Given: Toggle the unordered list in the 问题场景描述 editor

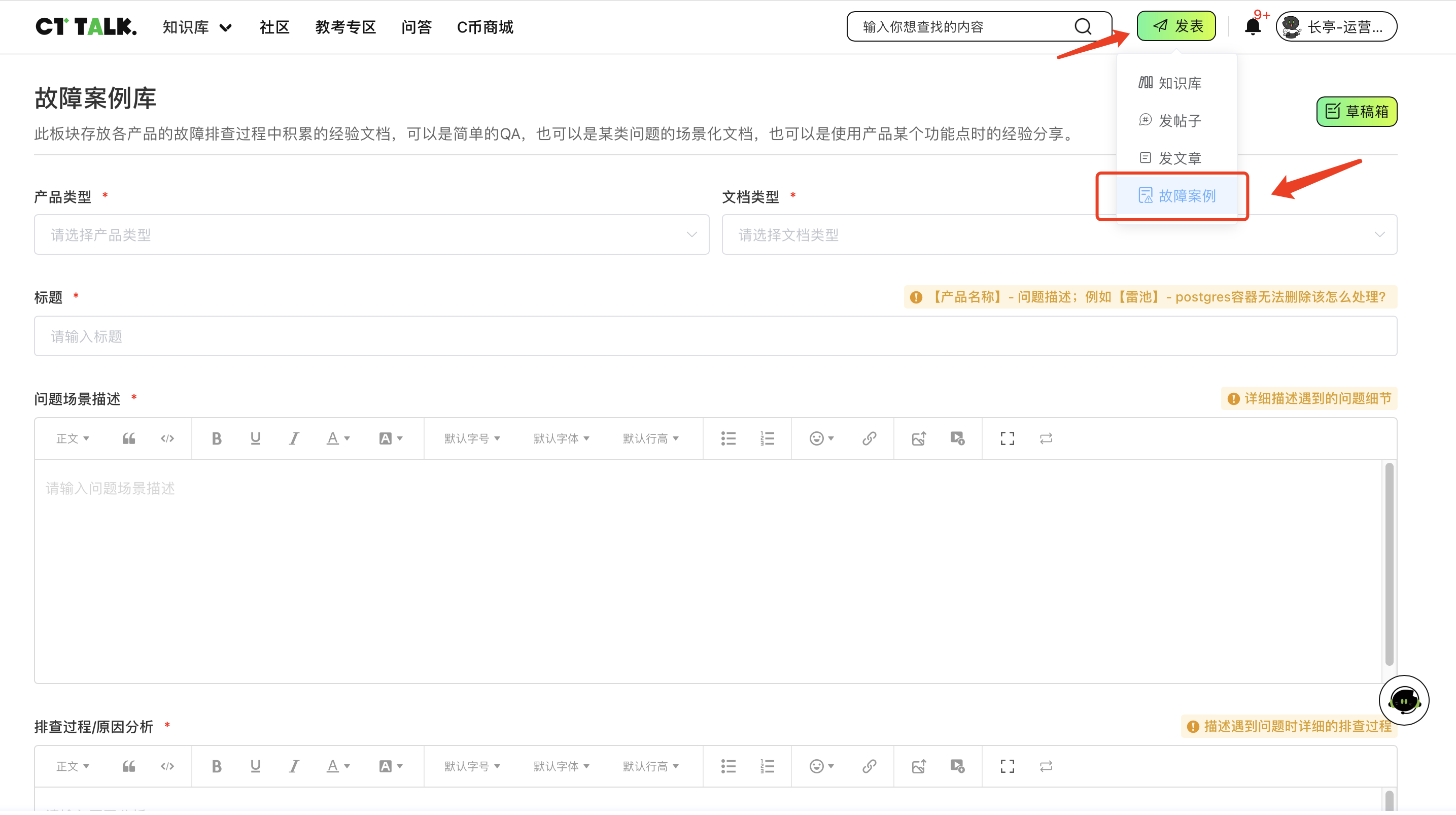Looking at the screenshot, I should [729, 438].
